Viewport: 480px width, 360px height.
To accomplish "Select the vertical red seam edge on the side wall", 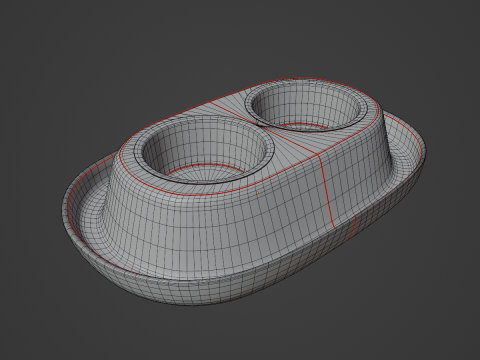I will click(326, 191).
